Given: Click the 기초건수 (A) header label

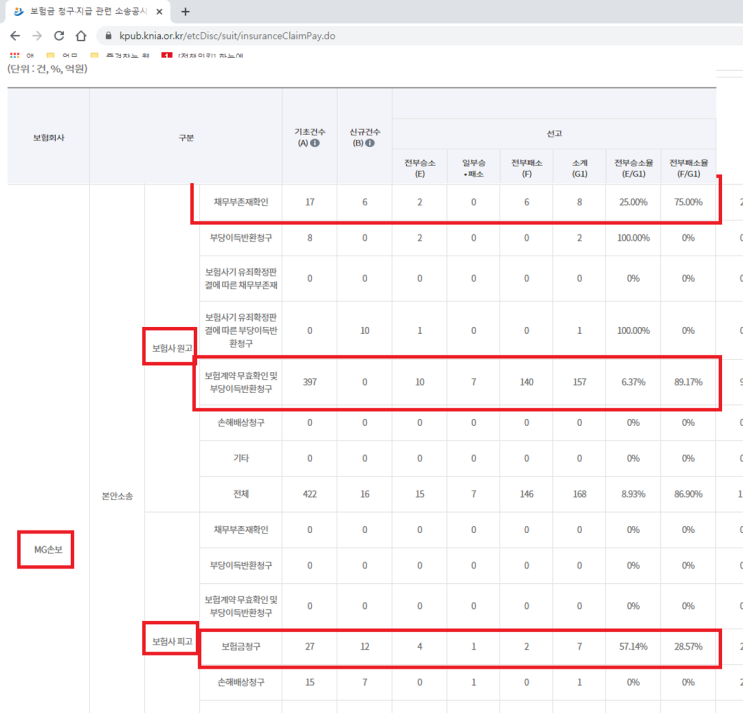Looking at the screenshot, I should (x=310, y=137).
